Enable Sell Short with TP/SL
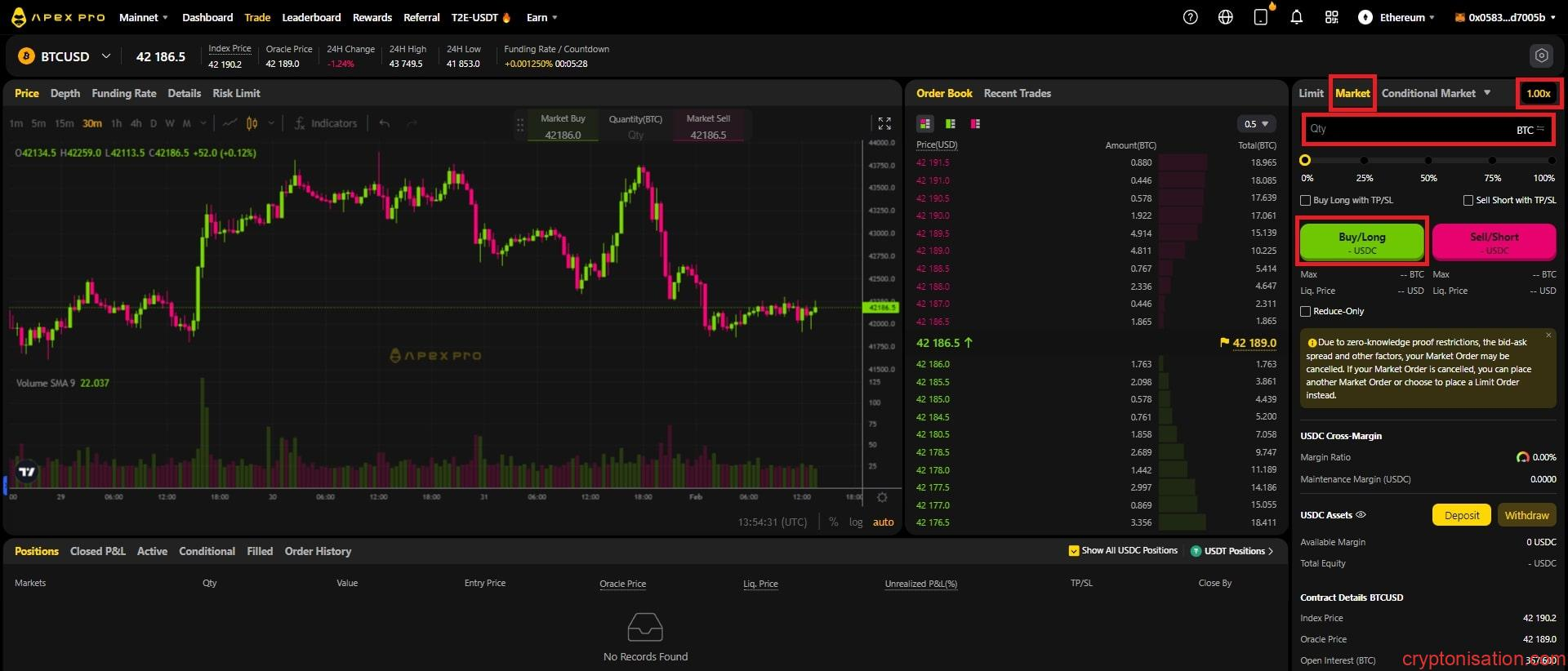 [x=1468, y=200]
